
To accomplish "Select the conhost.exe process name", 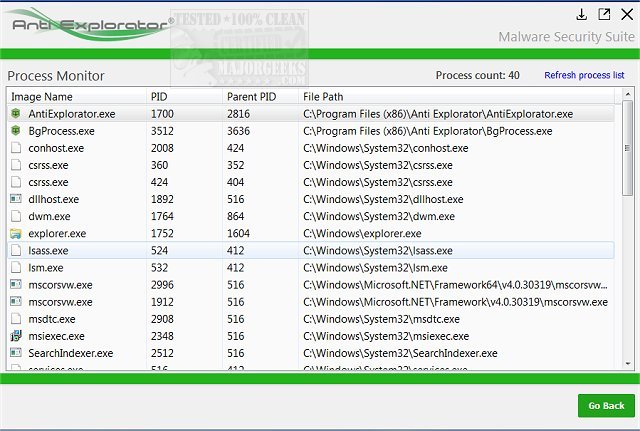I will point(56,148).
